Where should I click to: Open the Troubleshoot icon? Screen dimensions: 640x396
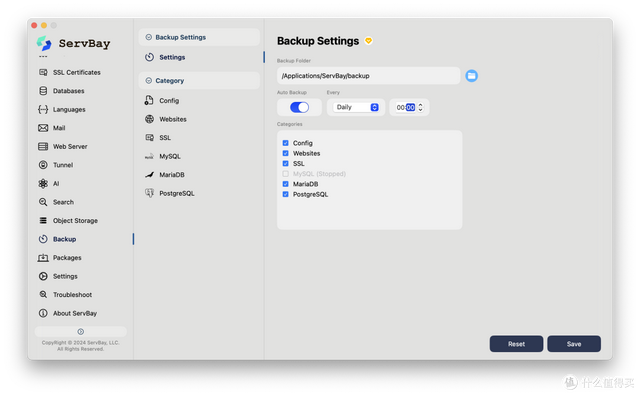pos(43,295)
